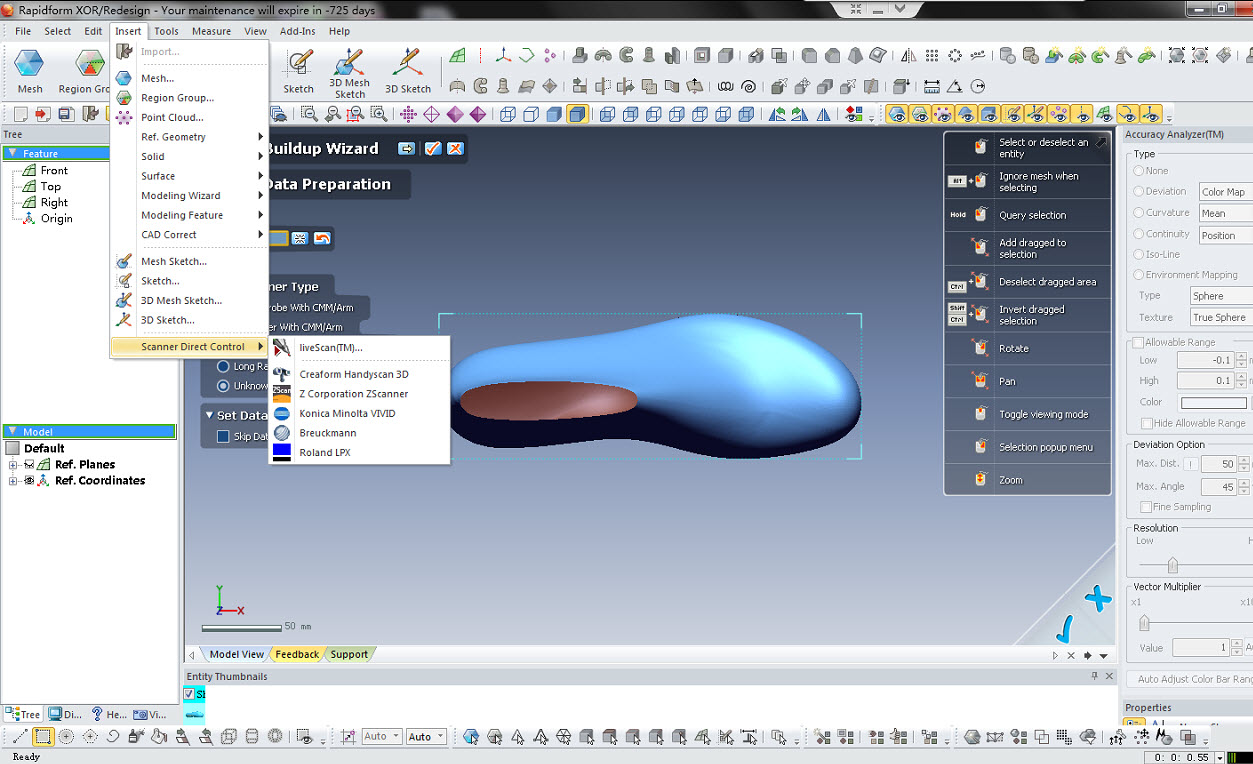The height and width of the screenshot is (764, 1253).
Task: Click the Selection popup menu help row
Action: pos(1028,447)
